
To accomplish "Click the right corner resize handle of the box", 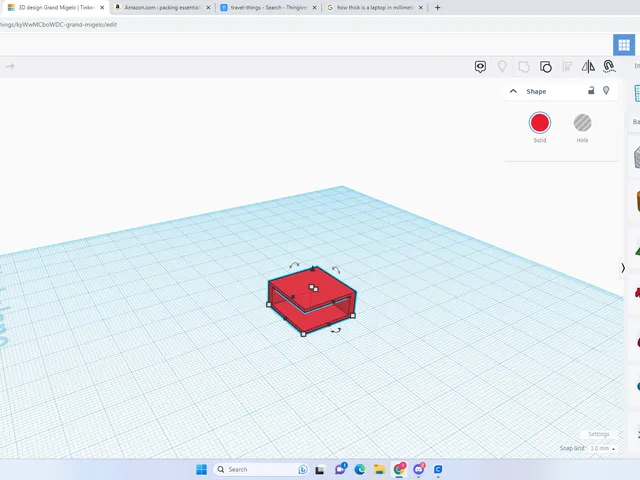I will tap(353, 315).
